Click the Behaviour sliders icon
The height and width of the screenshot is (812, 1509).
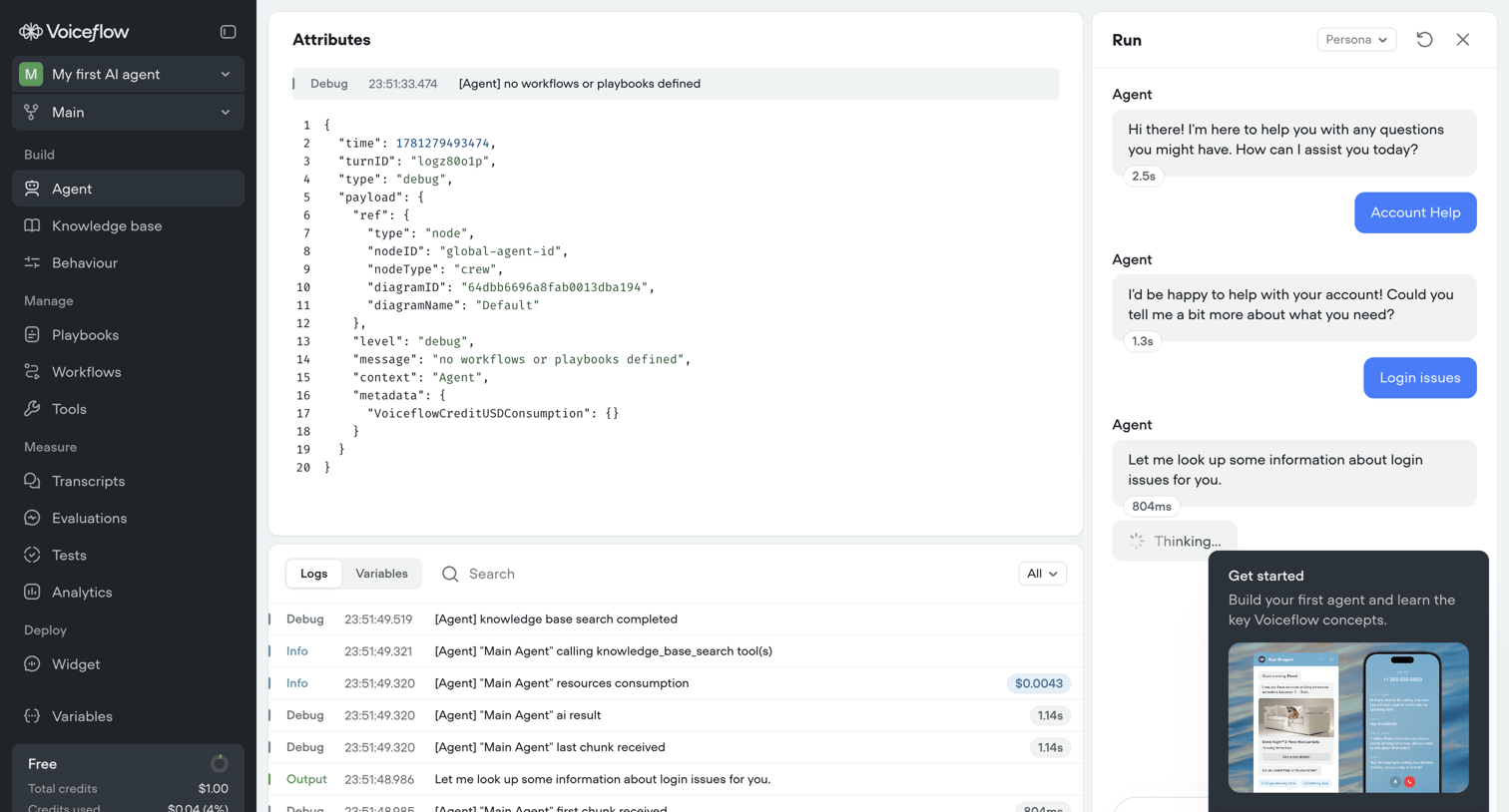click(x=32, y=262)
